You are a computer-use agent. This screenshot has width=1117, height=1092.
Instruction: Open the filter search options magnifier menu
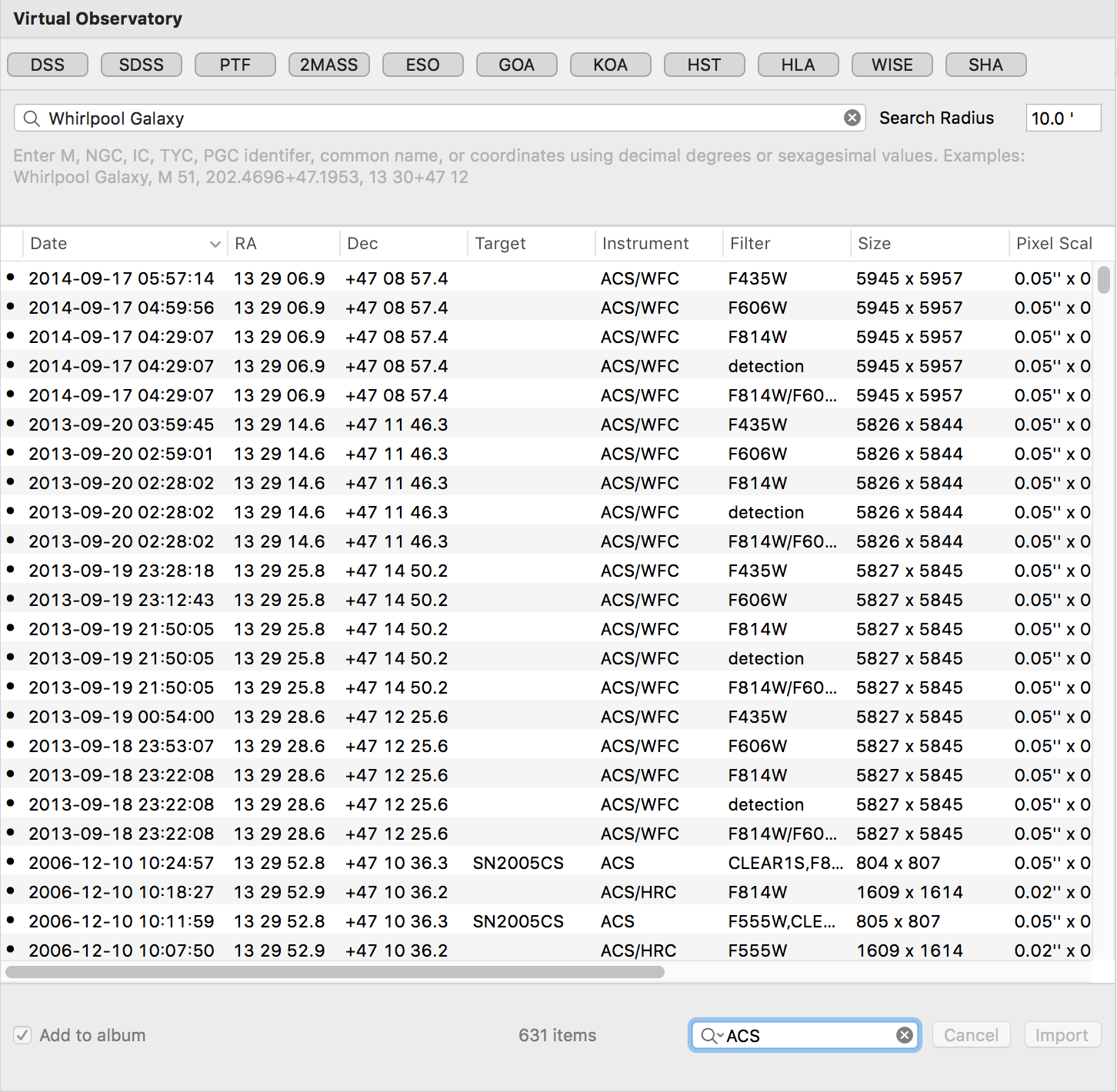tap(712, 1036)
